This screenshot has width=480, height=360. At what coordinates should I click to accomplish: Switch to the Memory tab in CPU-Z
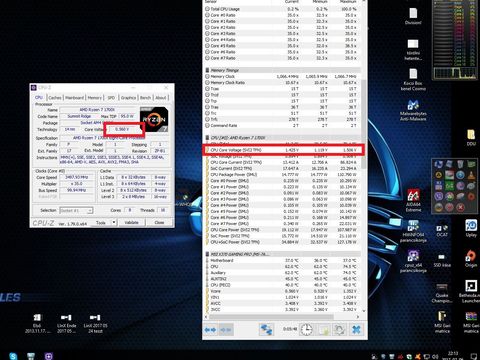(x=95, y=98)
